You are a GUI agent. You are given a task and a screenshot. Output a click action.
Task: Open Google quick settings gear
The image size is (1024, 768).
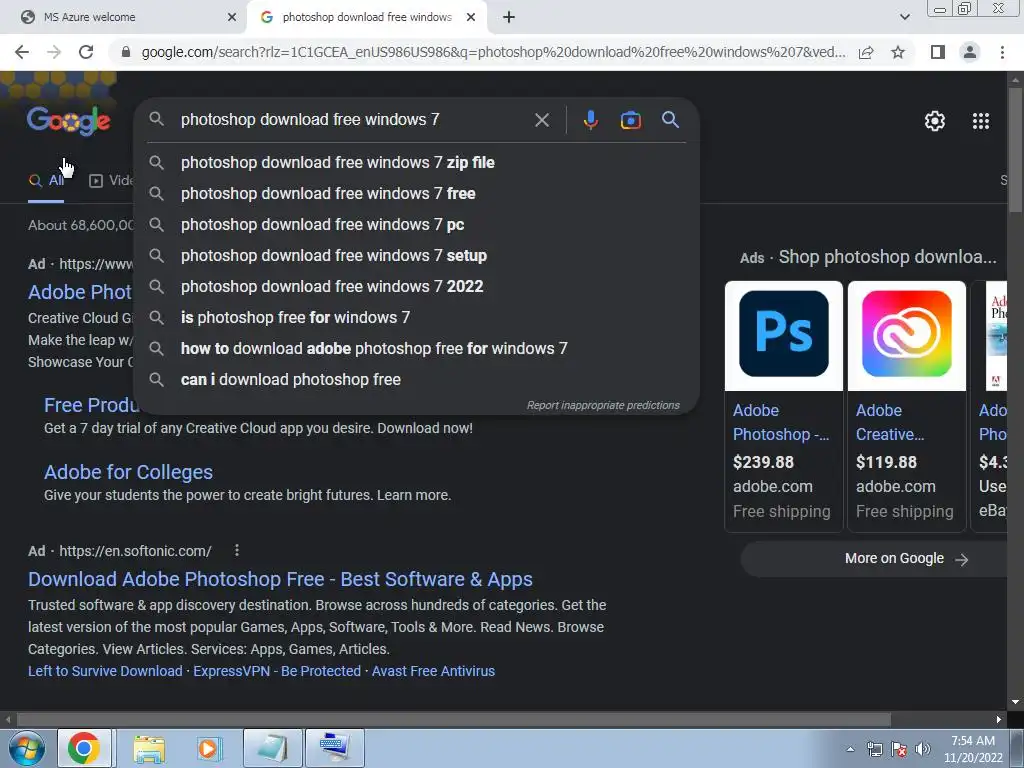point(935,121)
